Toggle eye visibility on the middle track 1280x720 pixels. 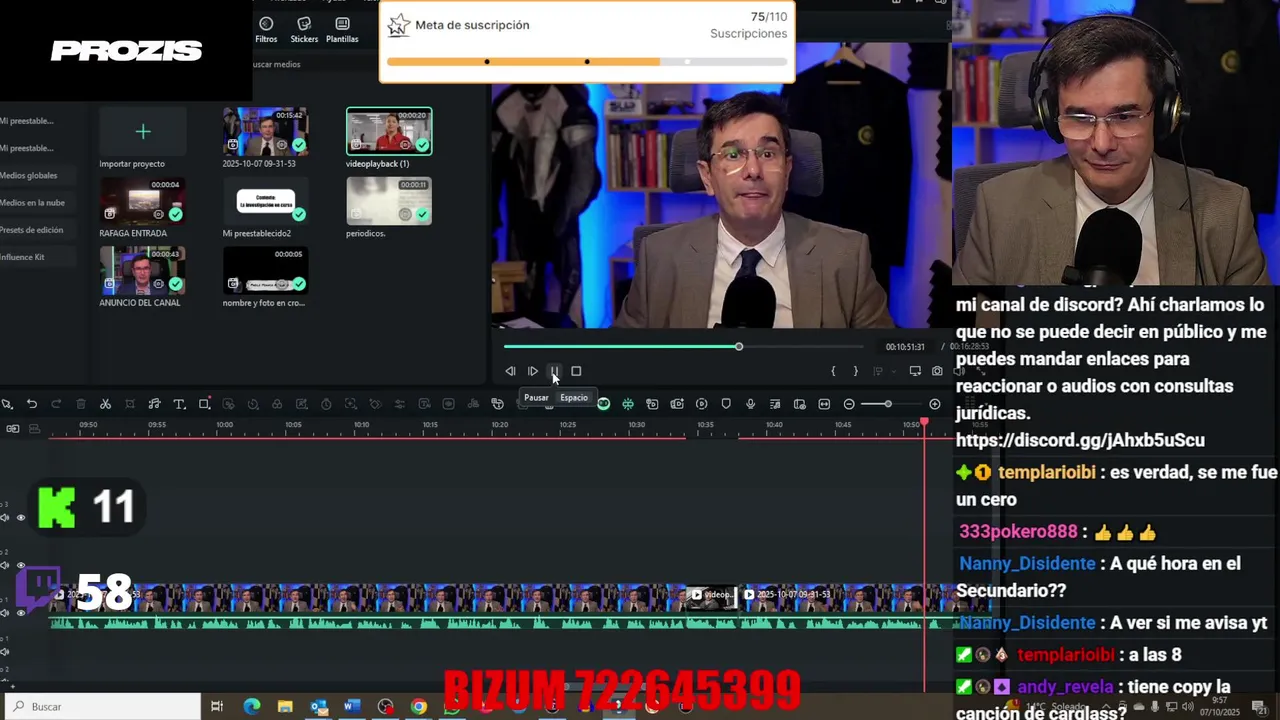coord(21,566)
